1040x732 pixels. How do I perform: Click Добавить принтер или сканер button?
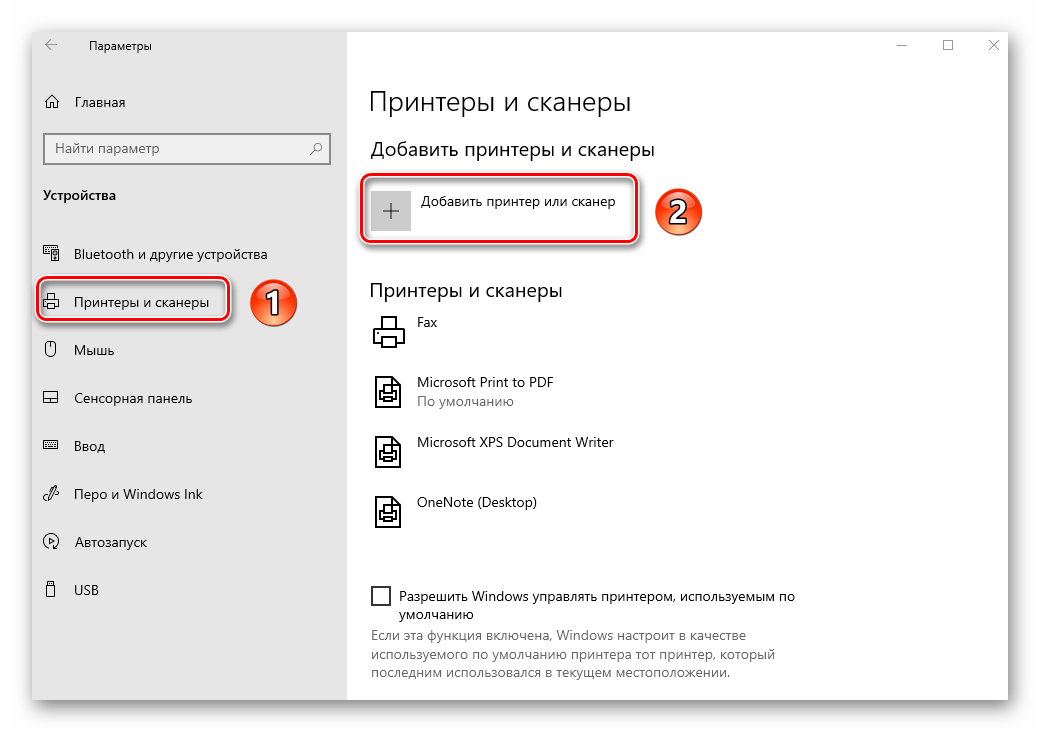click(x=517, y=202)
